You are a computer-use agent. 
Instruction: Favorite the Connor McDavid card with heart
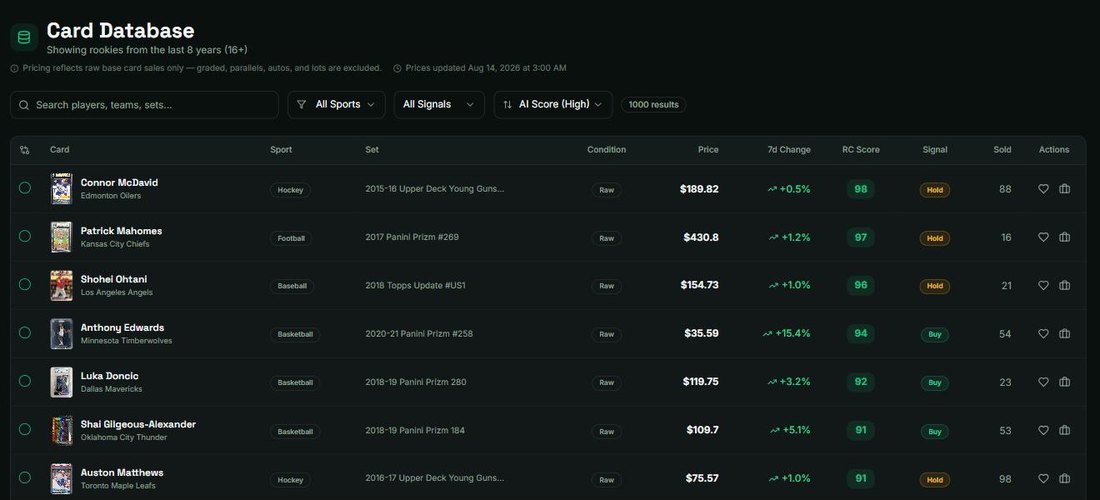coord(1043,189)
